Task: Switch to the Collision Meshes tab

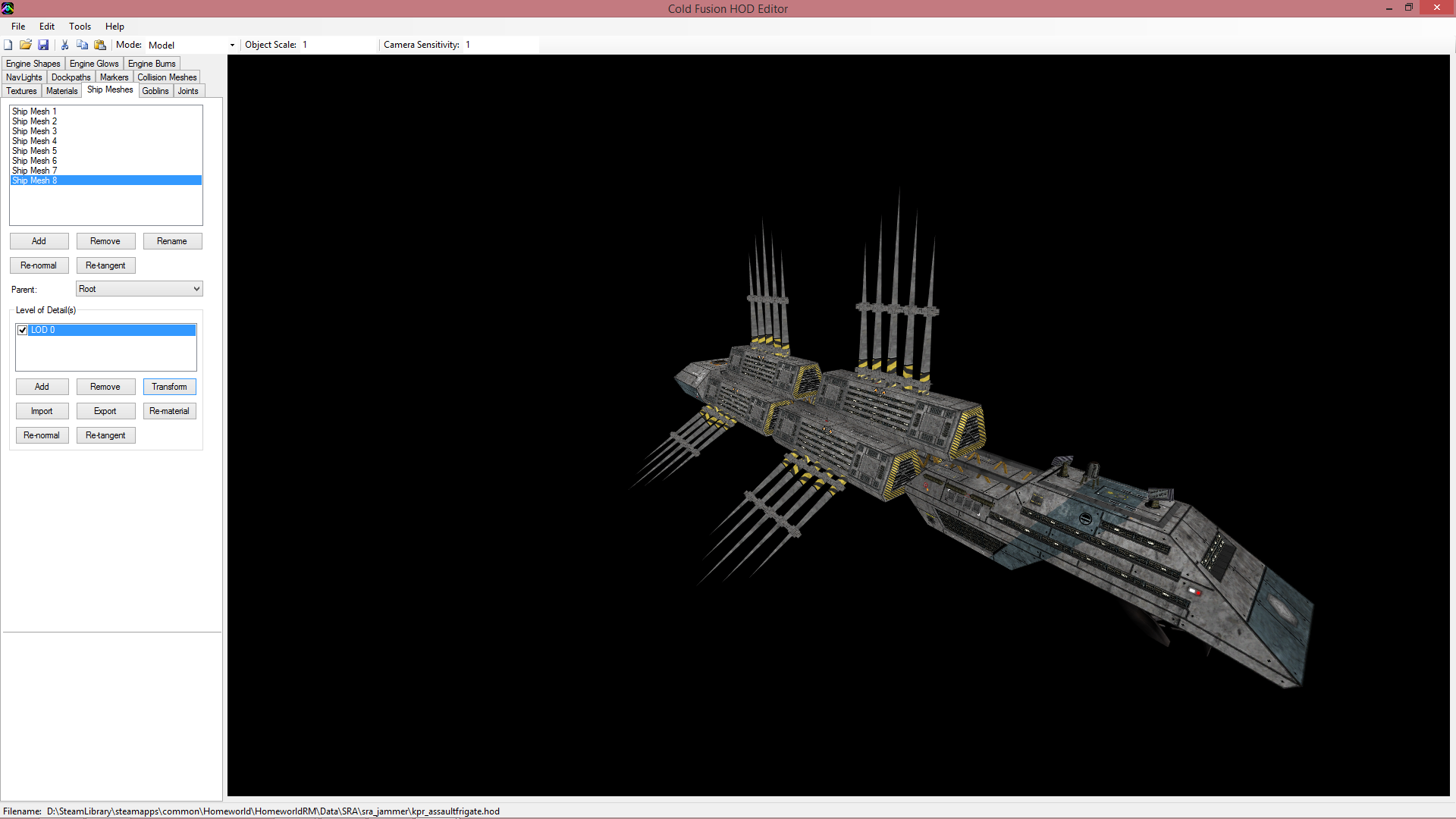Action: click(167, 77)
